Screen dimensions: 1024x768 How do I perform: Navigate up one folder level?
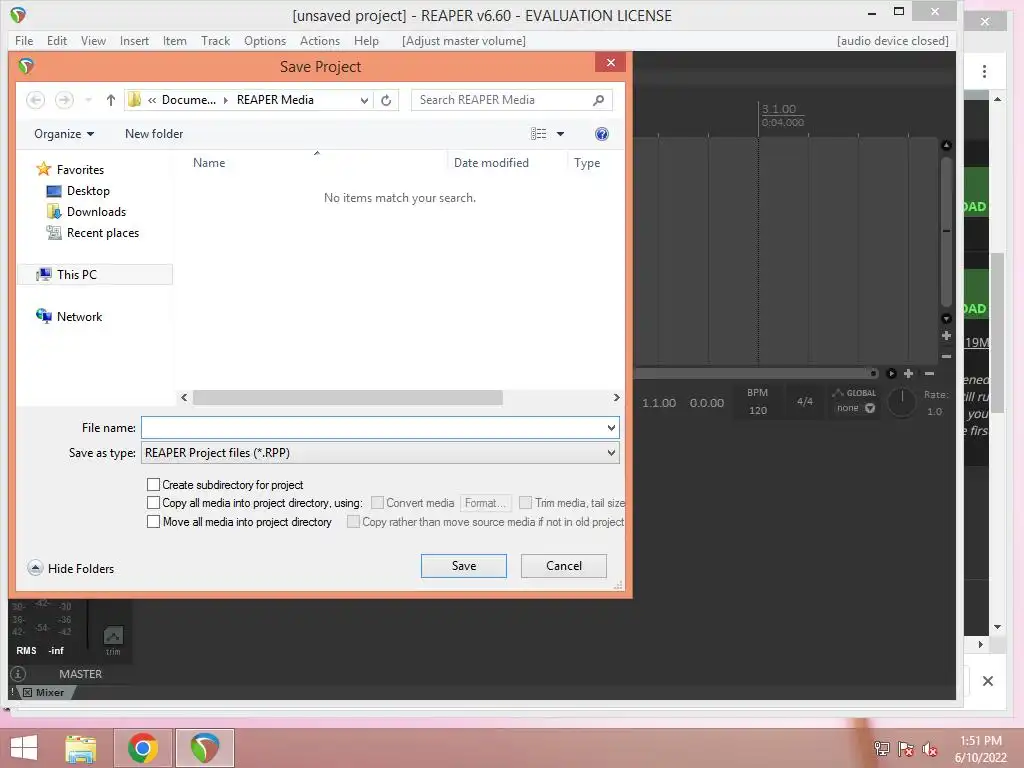110,100
